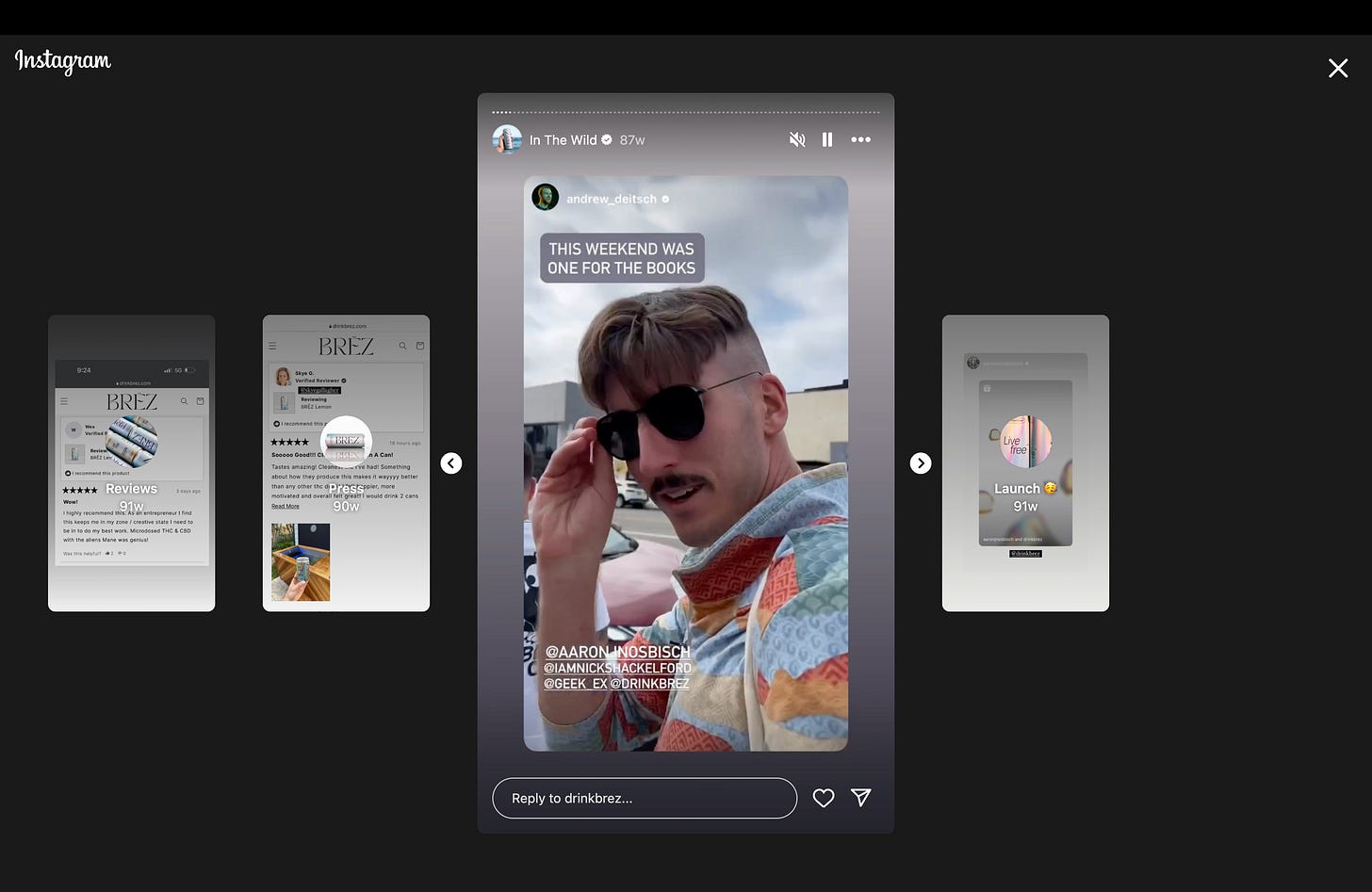Image resolution: width=1372 pixels, height=892 pixels.
Task: Open the Reviews highlight thumbnail
Action: (x=132, y=463)
